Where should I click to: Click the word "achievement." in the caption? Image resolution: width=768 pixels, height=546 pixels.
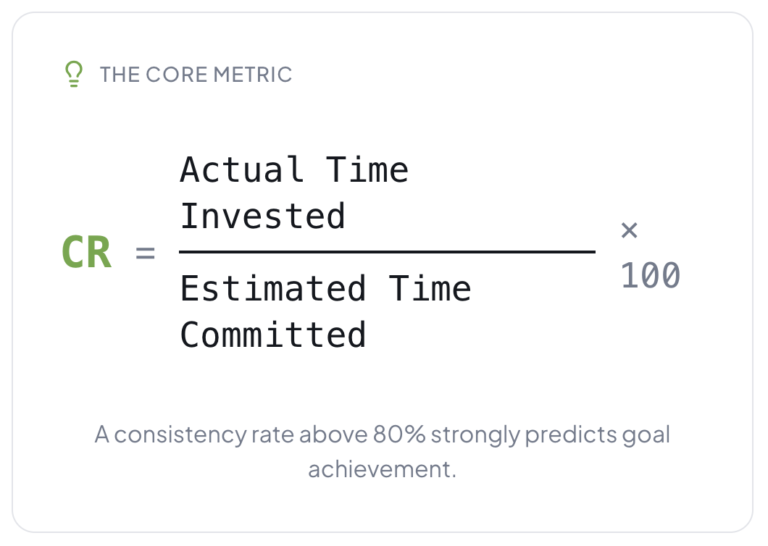(382, 468)
